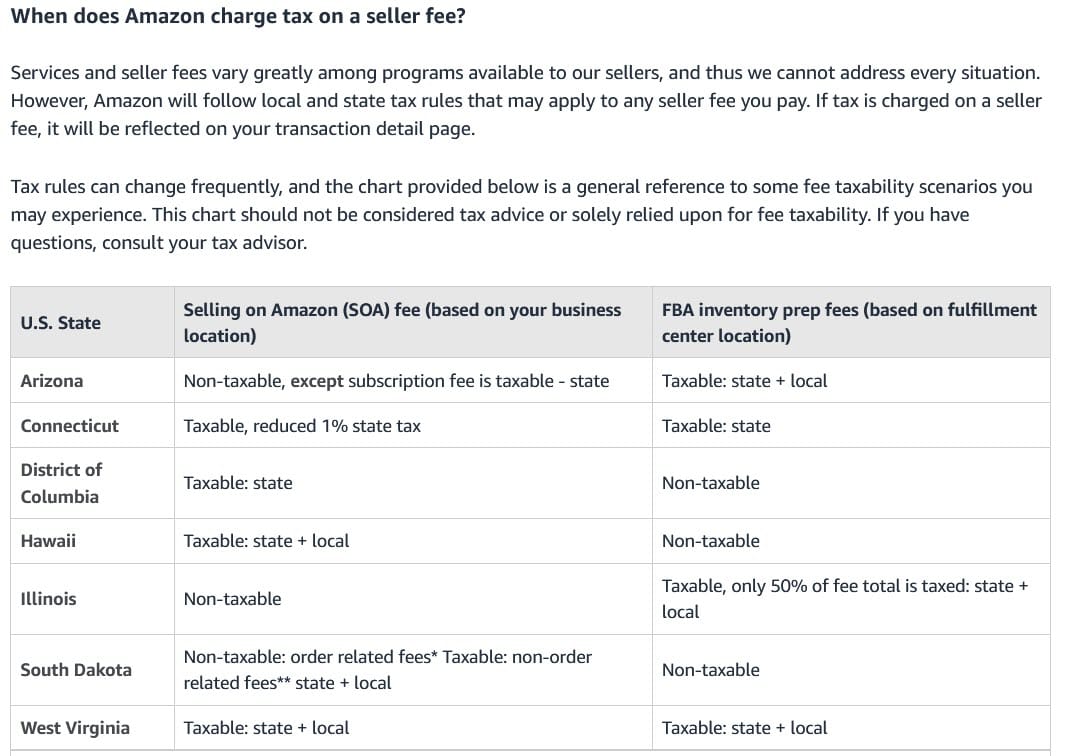Select the Illinois row label
Image resolution: width=1066 pixels, height=756 pixels.
pos(48,599)
